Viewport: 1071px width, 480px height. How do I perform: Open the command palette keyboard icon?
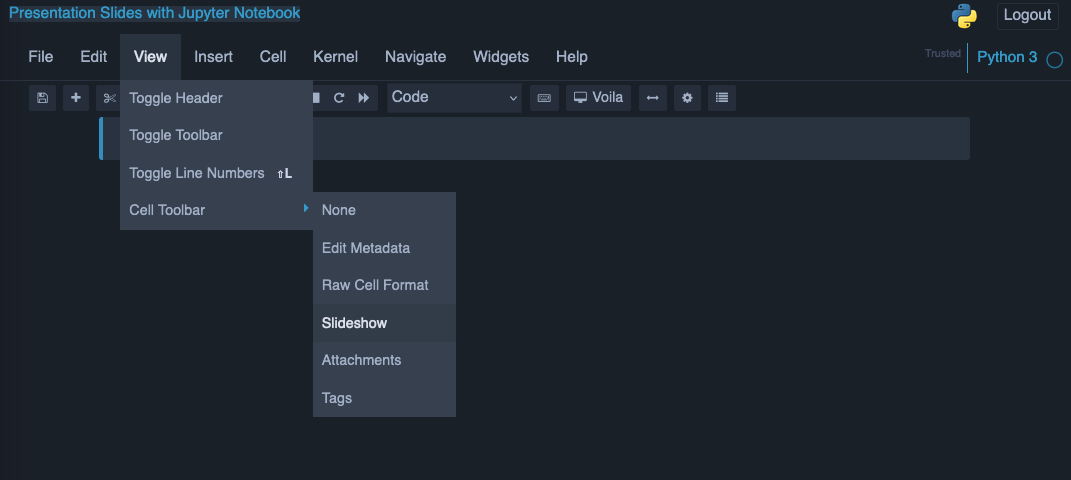(x=544, y=98)
